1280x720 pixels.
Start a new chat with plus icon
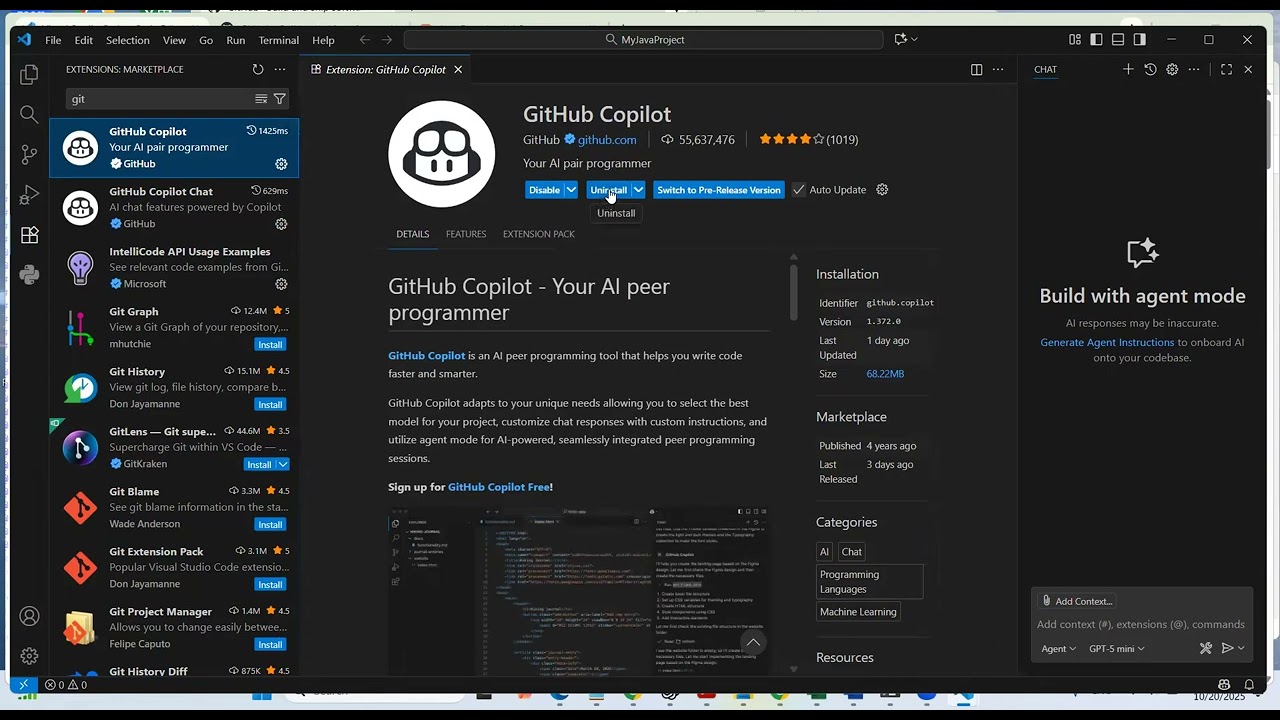coord(1128,69)
